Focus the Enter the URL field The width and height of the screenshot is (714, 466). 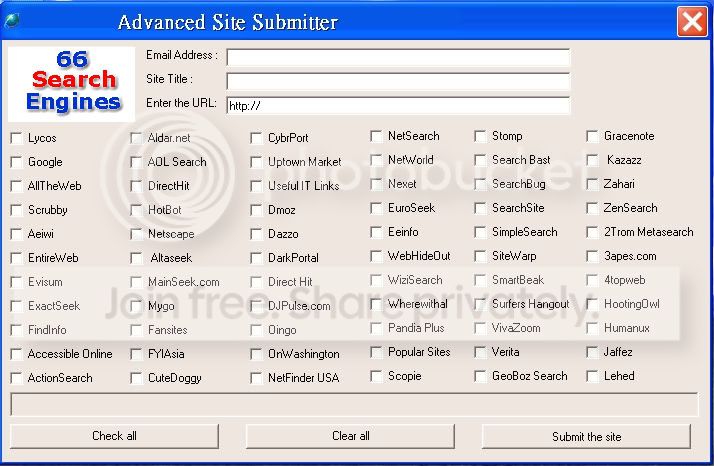(398, 106)
